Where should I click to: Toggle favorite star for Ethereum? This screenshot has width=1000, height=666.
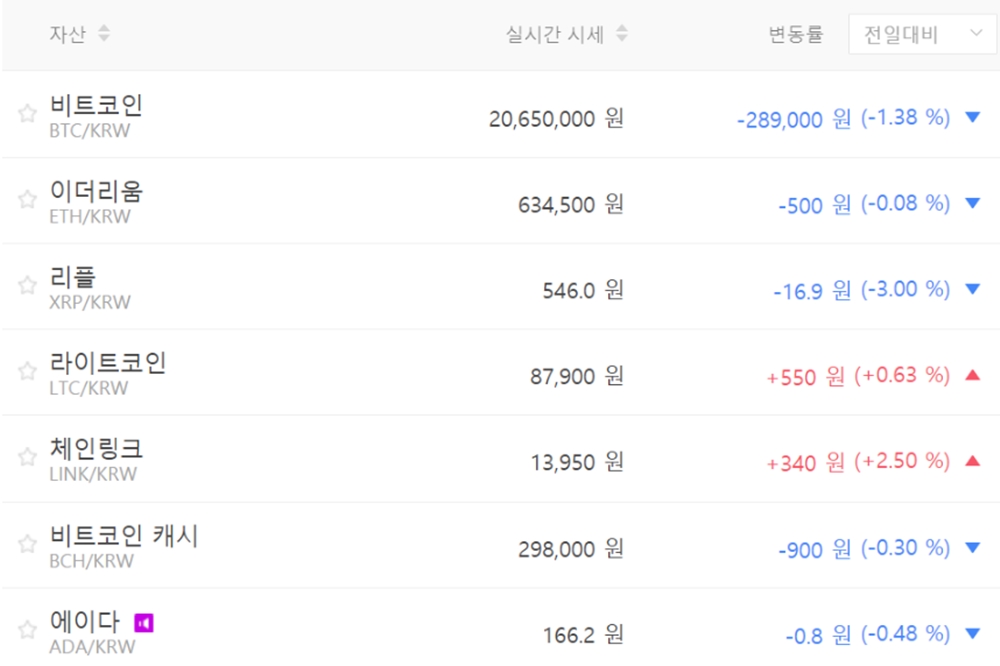[27, 200]
